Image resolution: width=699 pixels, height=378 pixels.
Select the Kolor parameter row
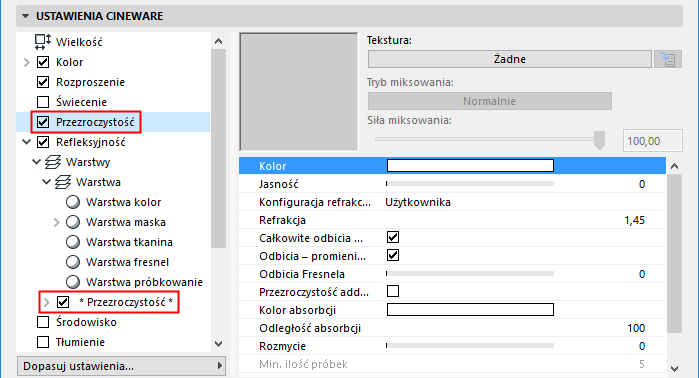click(452, 166)
